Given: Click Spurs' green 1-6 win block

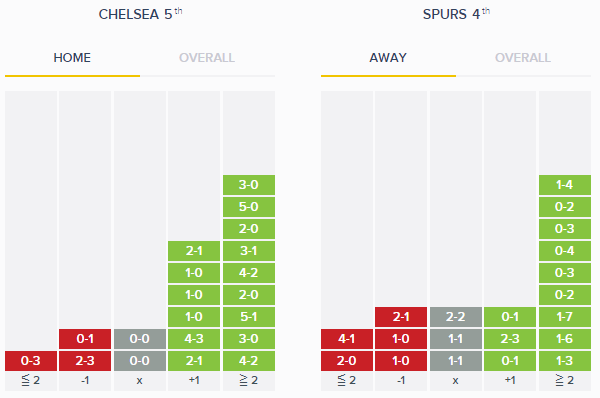Looking at the screenshot, I should [565, 339].
